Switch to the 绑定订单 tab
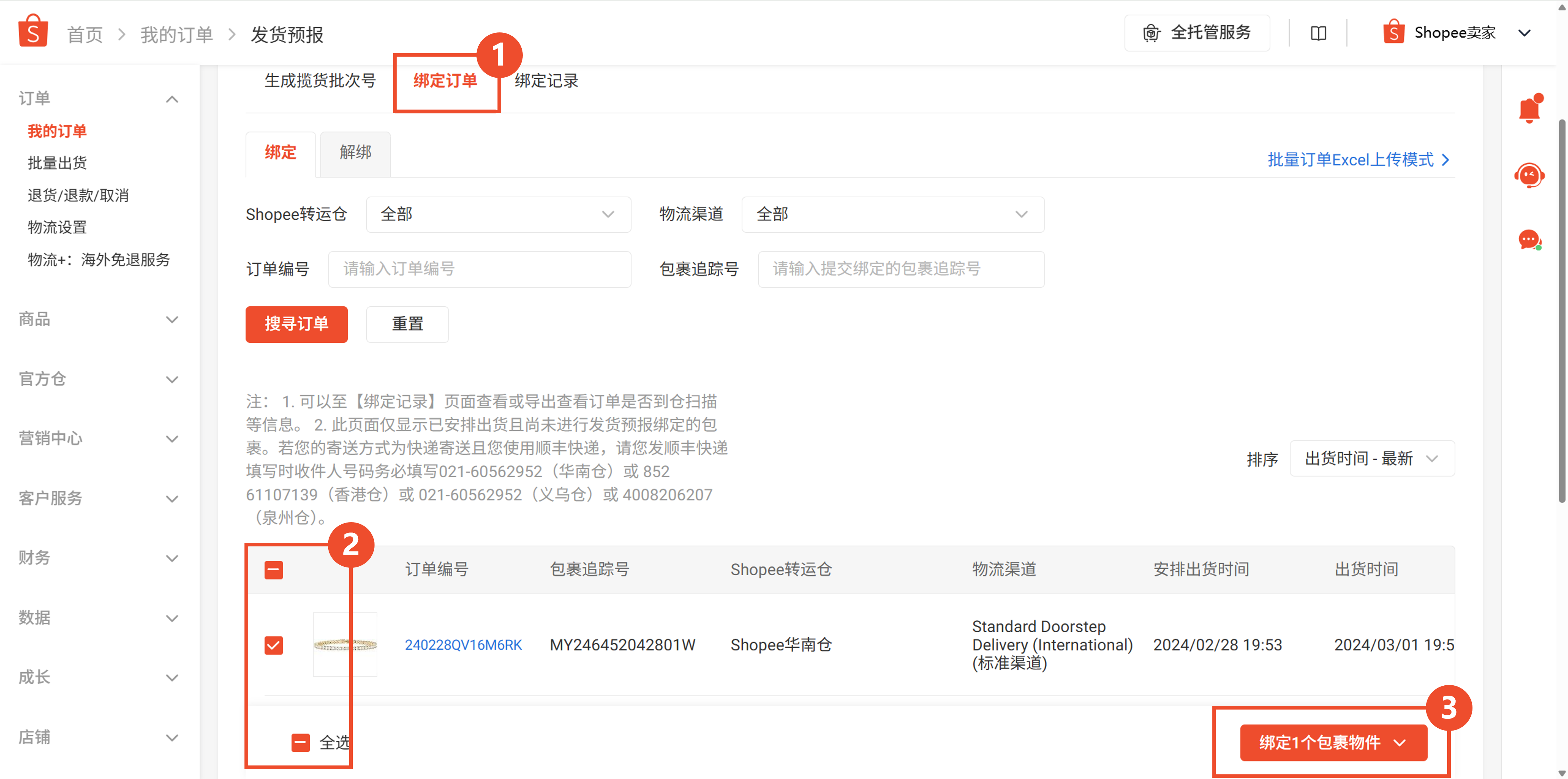 pyautogui.click(x=445, y=81)
